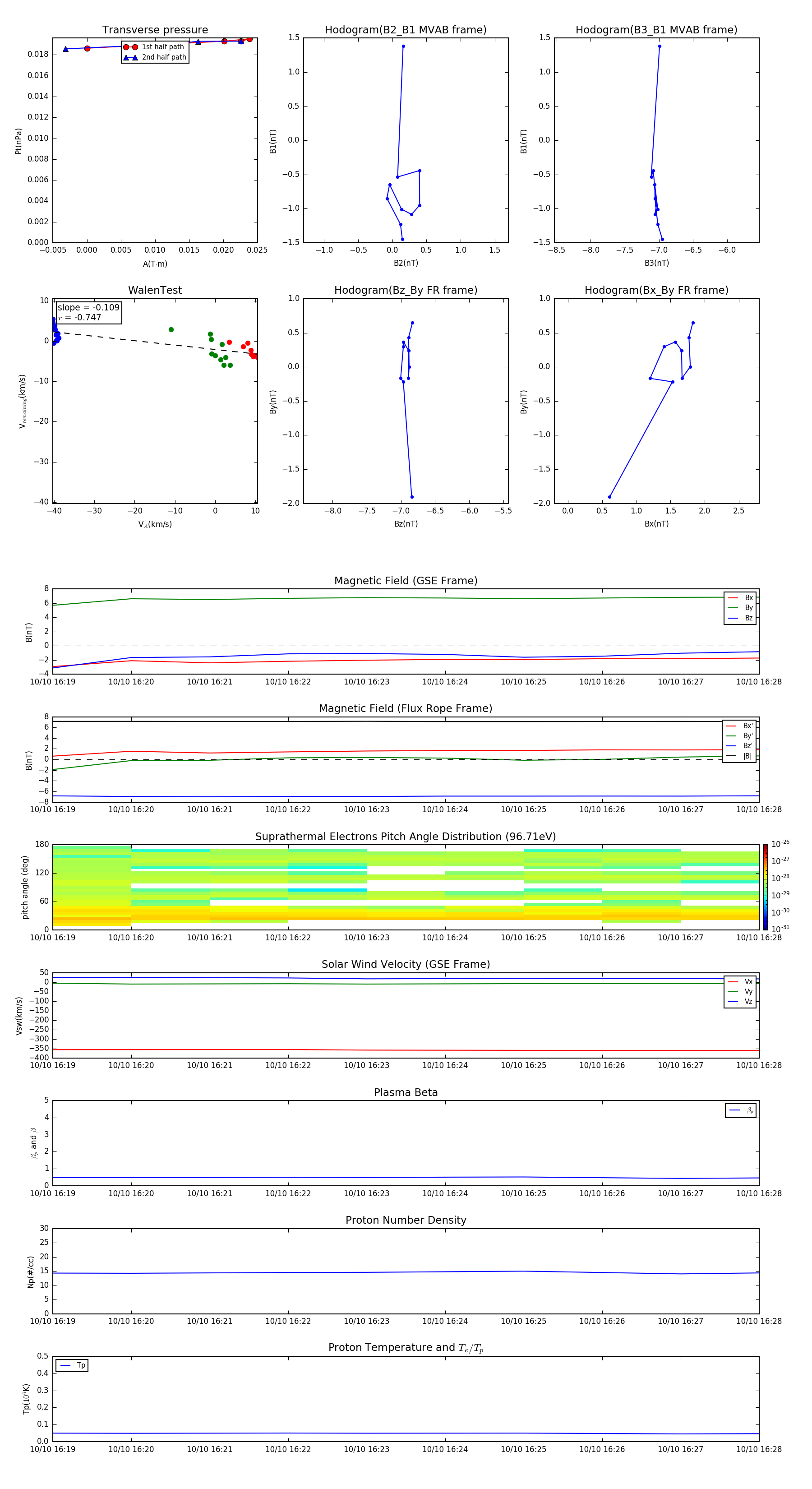Select the 'slope = -0.109' annotation
Screen dimensions: 812x1489
(x=88, y=308)
